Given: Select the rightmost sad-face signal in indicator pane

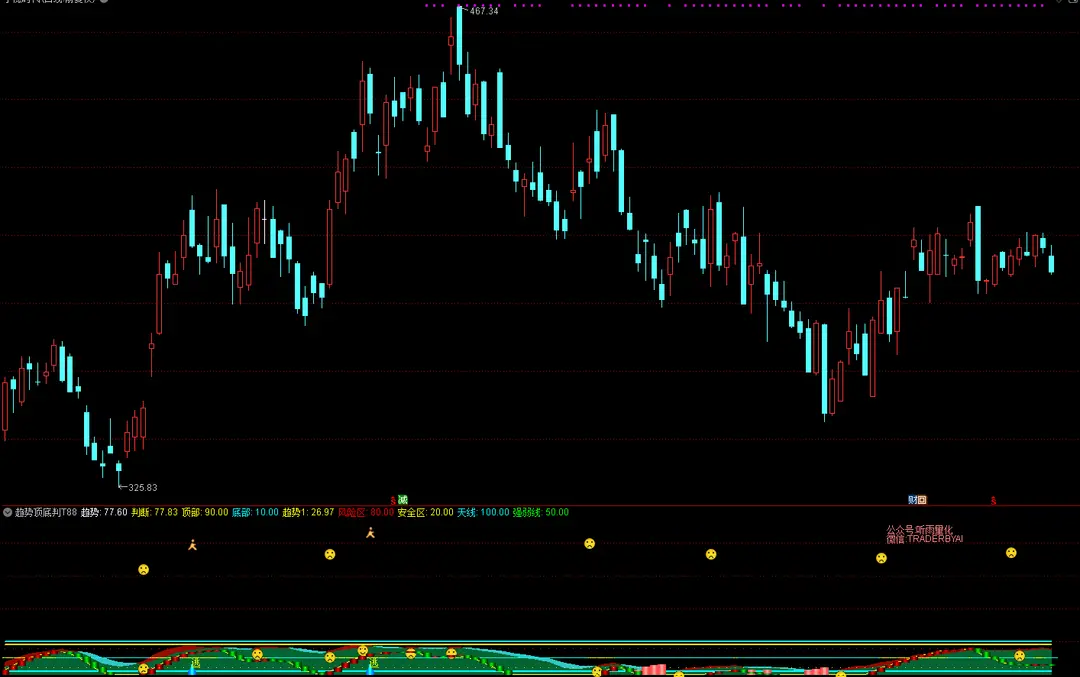Looking at the screenshot, I should 1011,552.
